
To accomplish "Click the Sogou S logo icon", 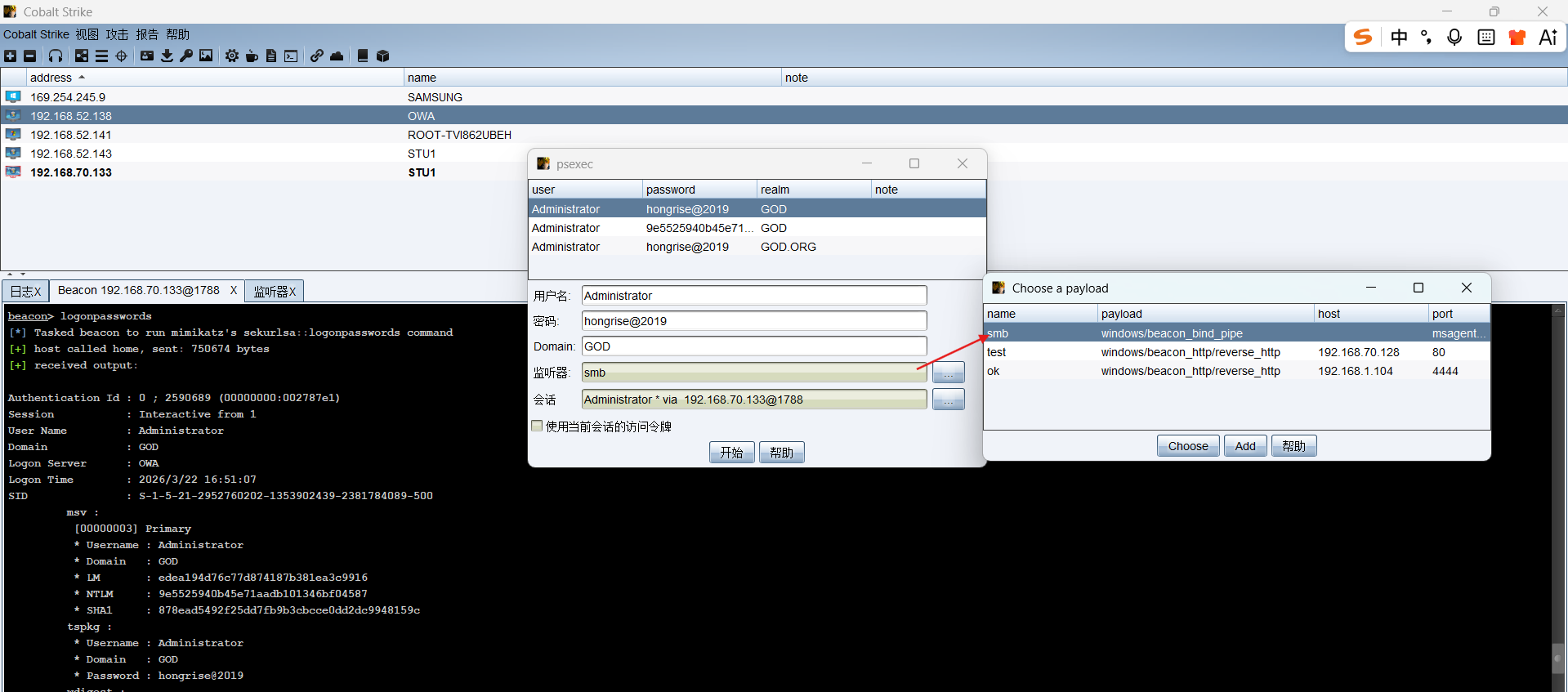I will [1363, 37].
